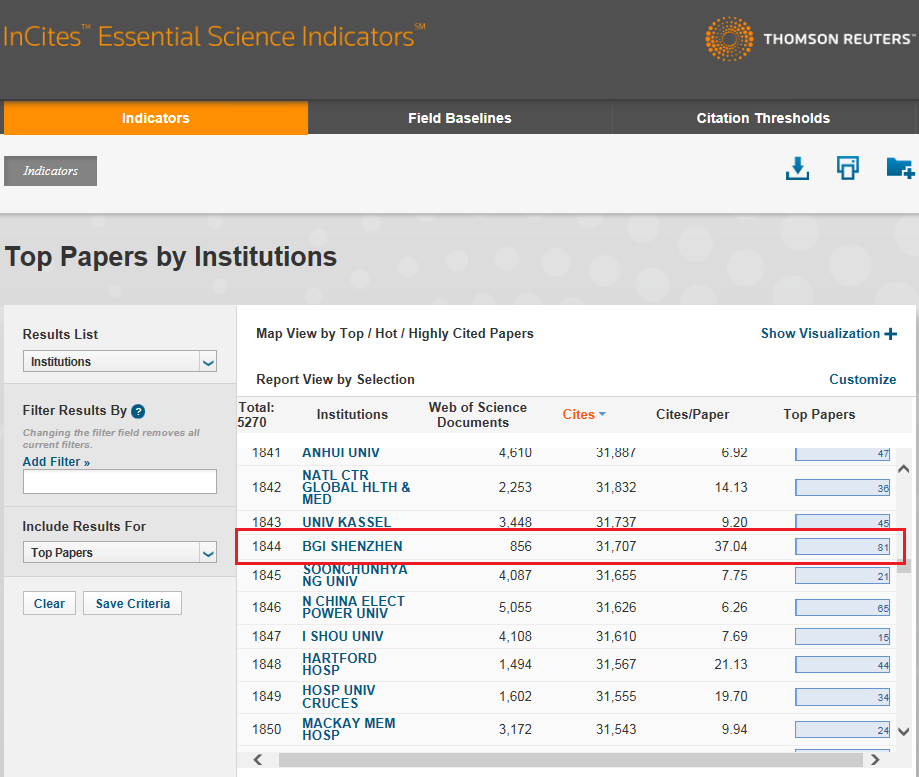
Task: Click the Customize link
Action: [x=862, y=379]
